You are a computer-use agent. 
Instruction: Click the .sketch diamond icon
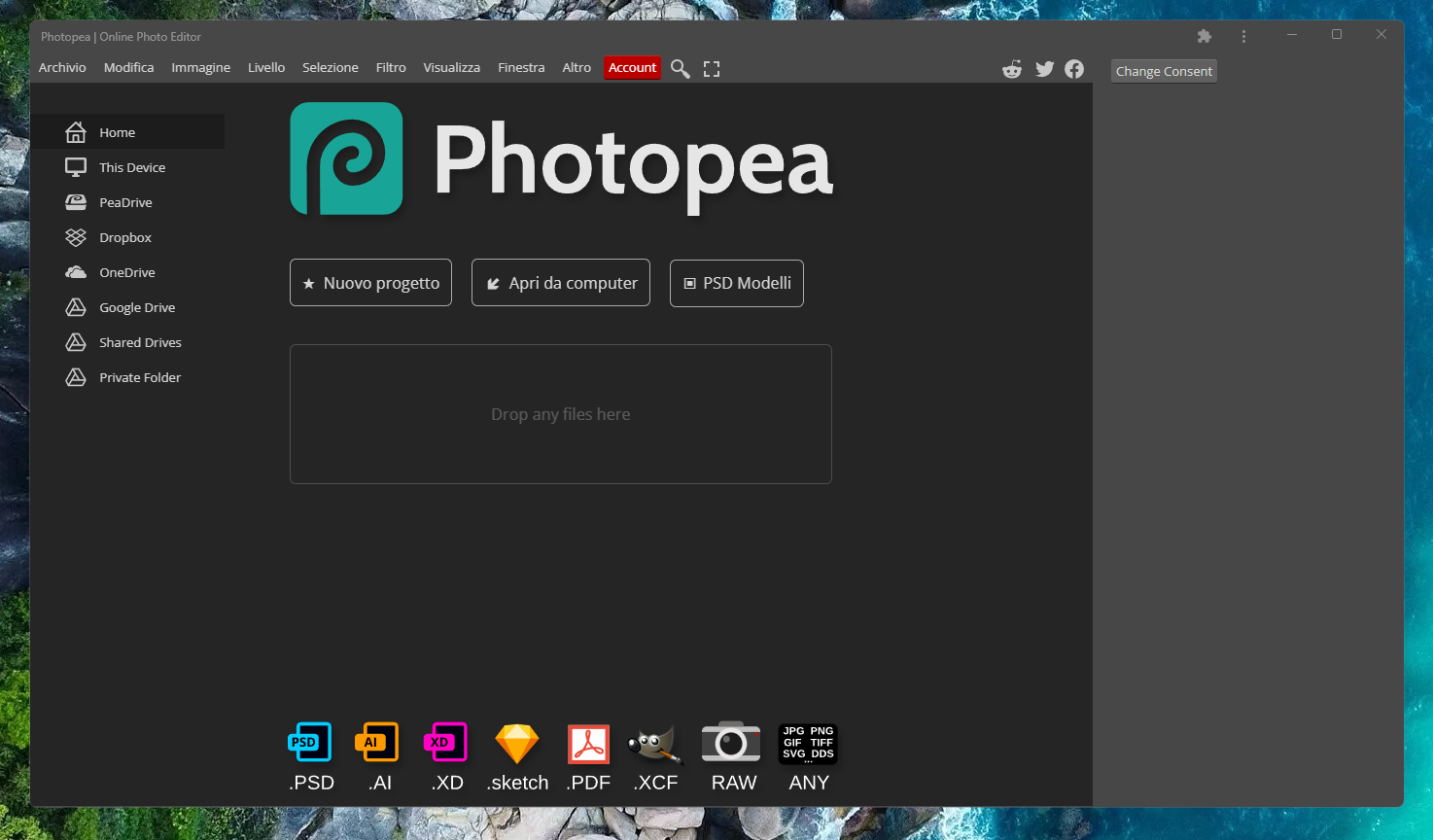516,742
